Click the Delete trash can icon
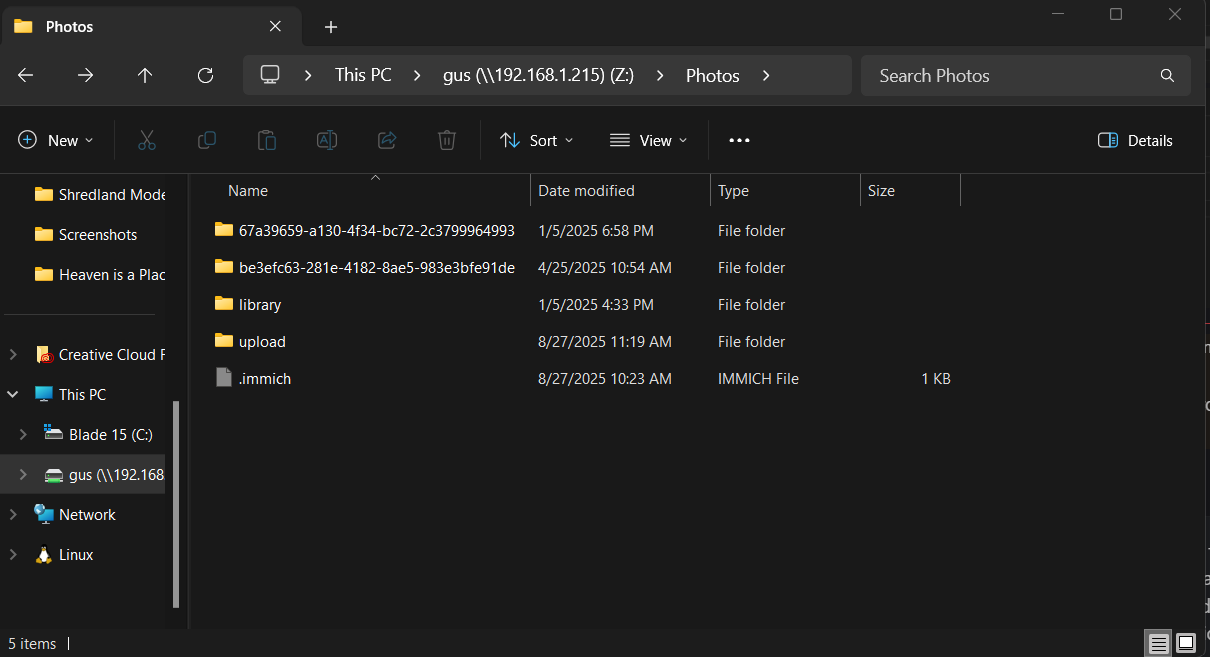The height and width of the screenshot is (657, 1210). pyautogui.click(x=447, y=140)
